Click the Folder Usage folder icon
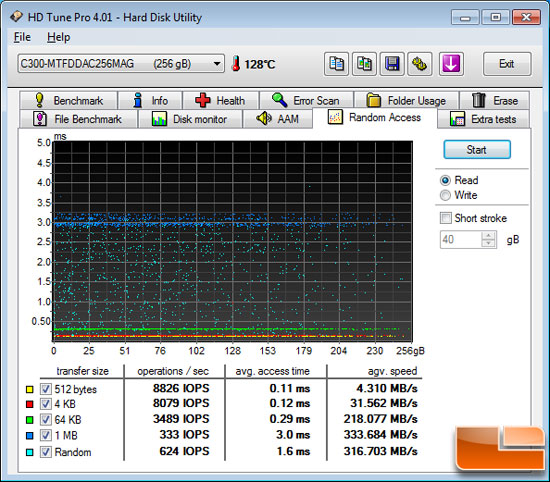Screen dimensions: 550x482 pyautogui.click(x=374, y=100)
